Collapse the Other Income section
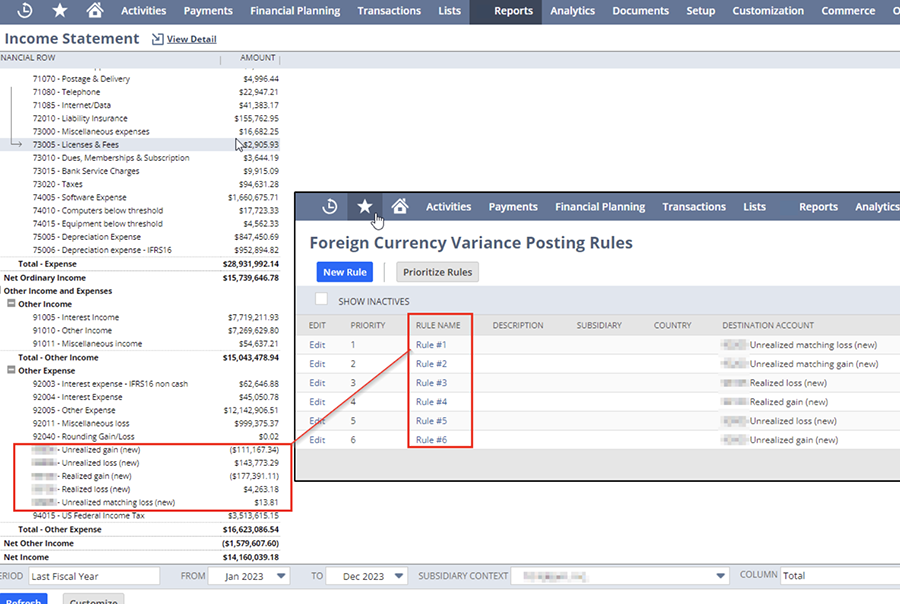 pos(12,304)
